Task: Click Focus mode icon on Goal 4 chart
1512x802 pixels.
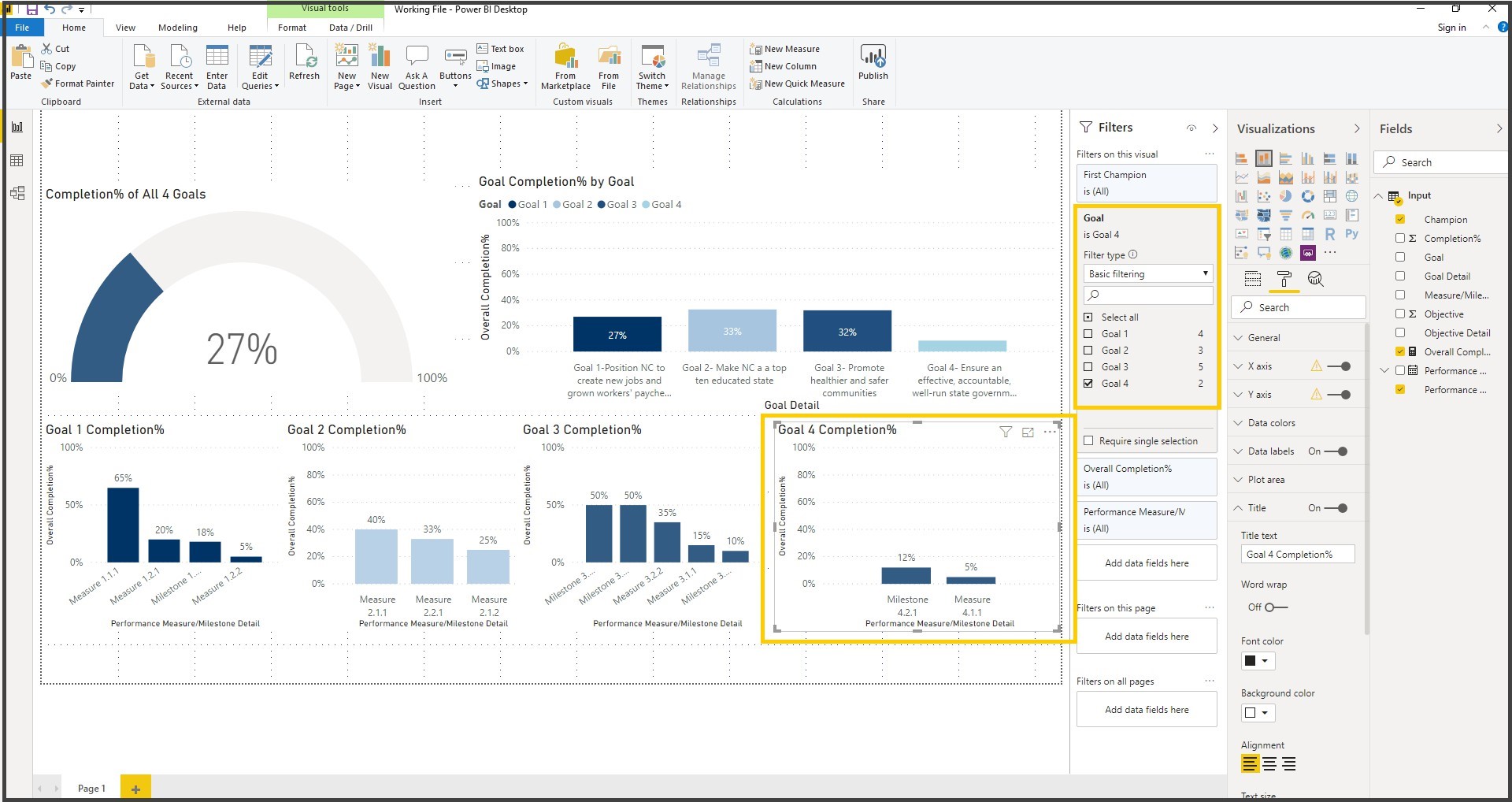Action: coord(1028,432)
